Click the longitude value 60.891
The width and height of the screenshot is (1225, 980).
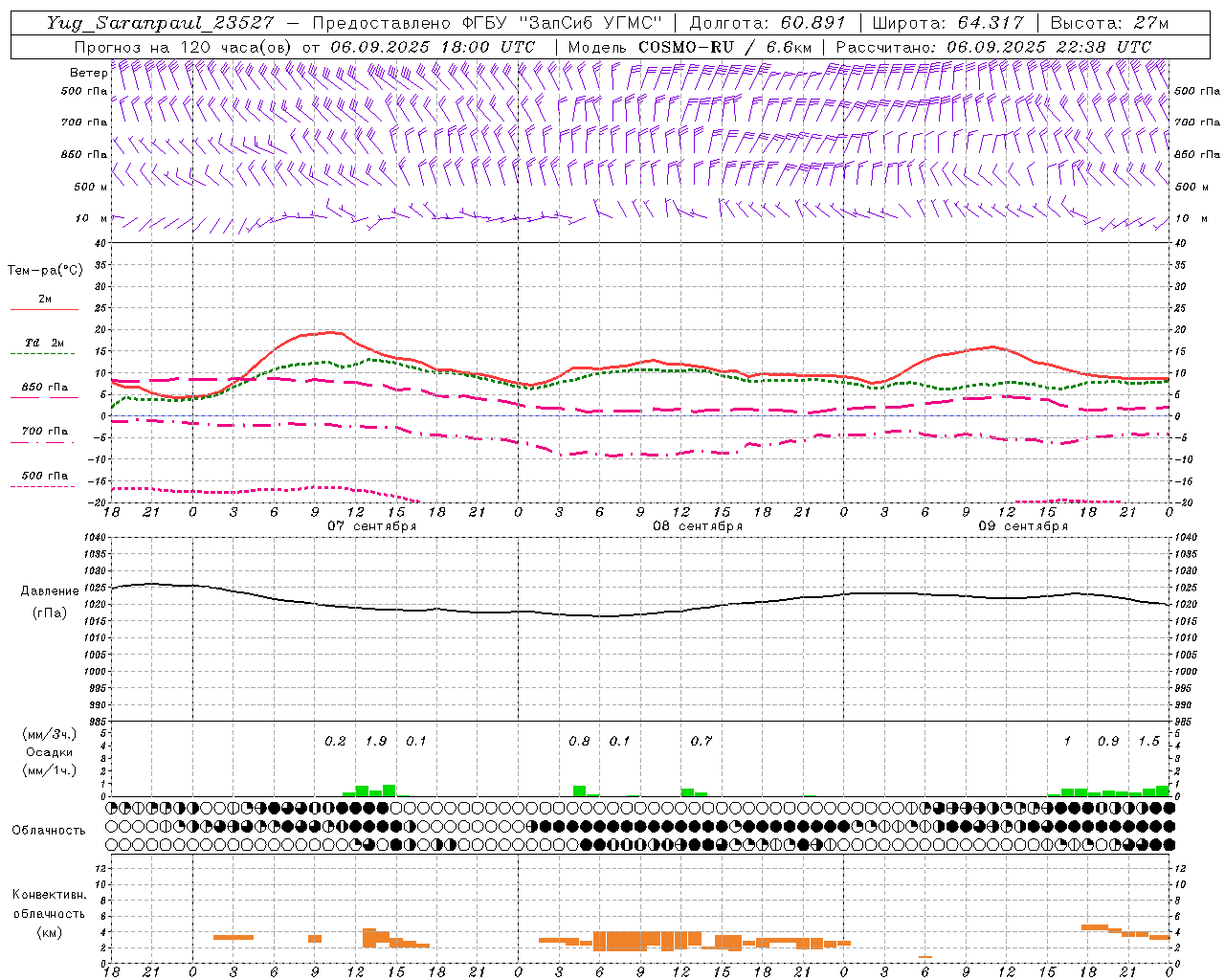pos(814,23)
